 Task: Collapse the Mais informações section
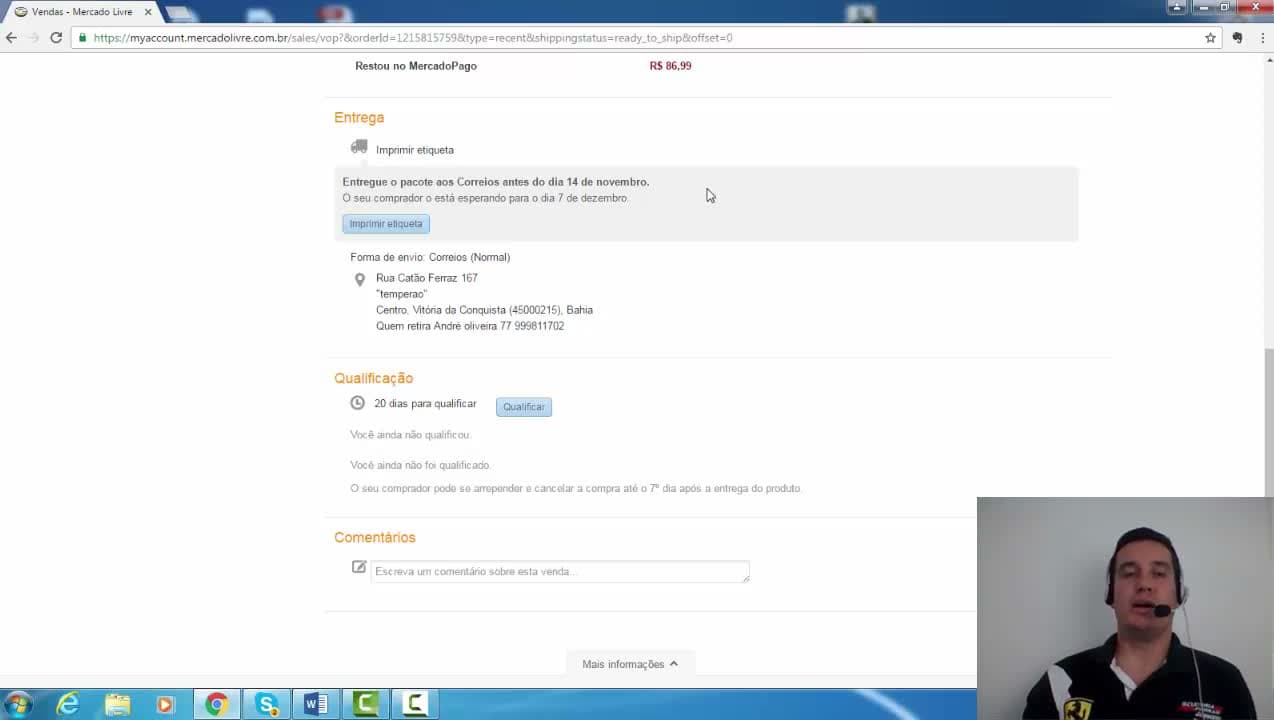(630, 664)
